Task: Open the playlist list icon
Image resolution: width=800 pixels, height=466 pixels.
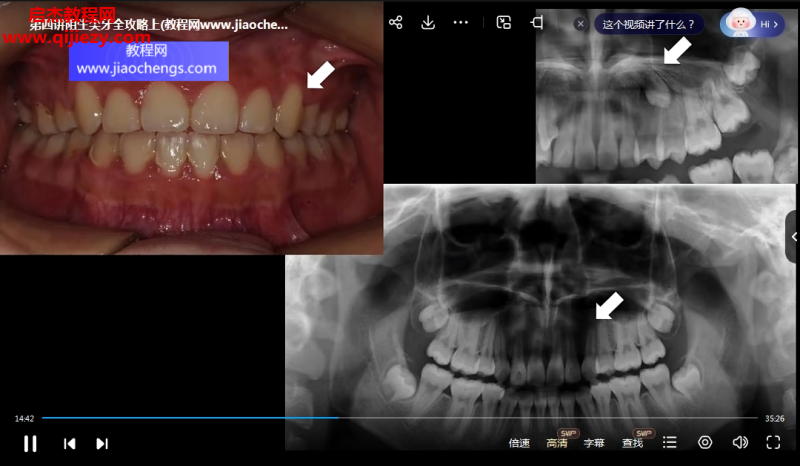Action: (x=670, y=443)
